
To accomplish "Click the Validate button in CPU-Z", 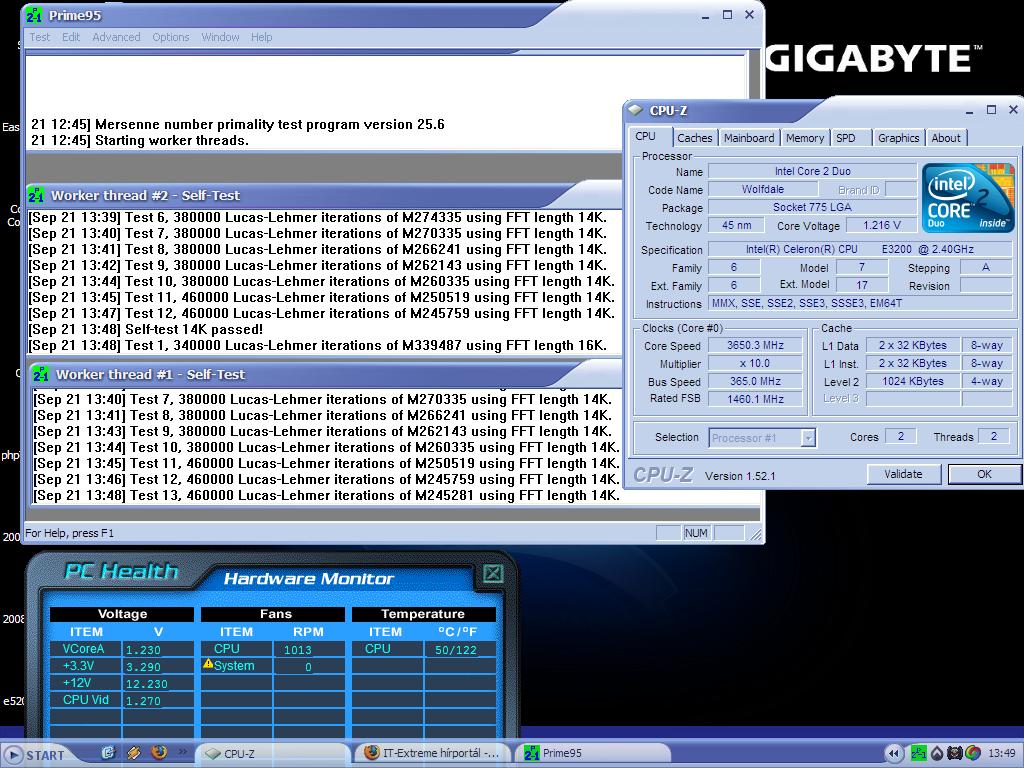I will [904, 474].
